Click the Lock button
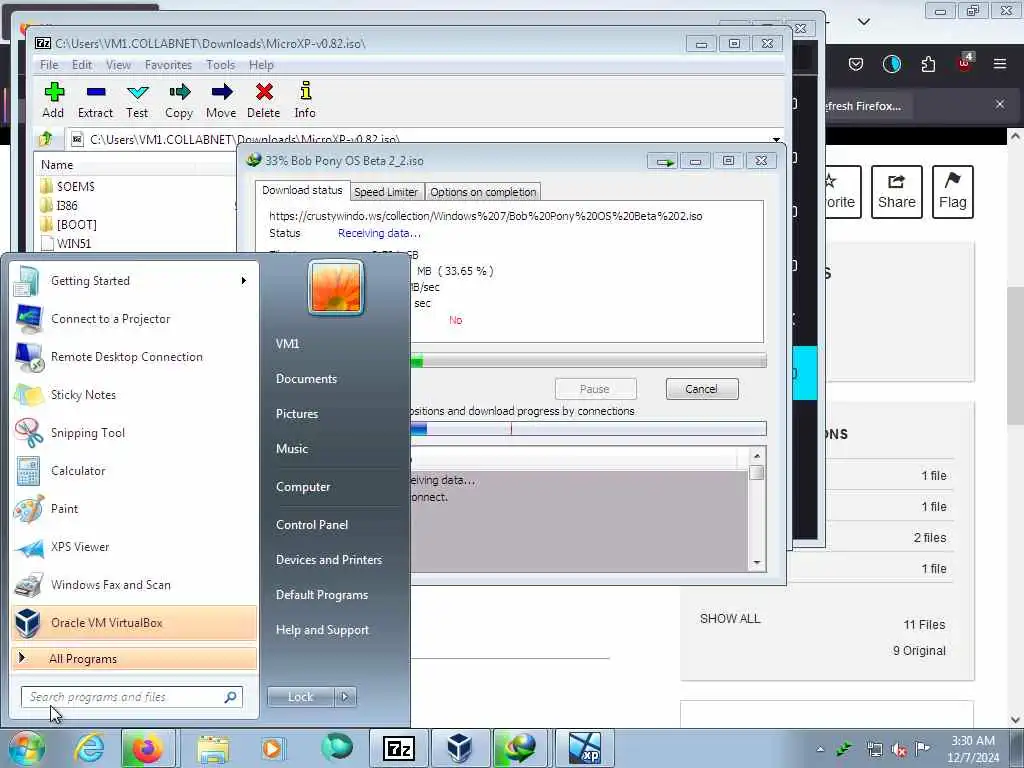The height and width of the screenshot is (768, 1024). [301, 697]
